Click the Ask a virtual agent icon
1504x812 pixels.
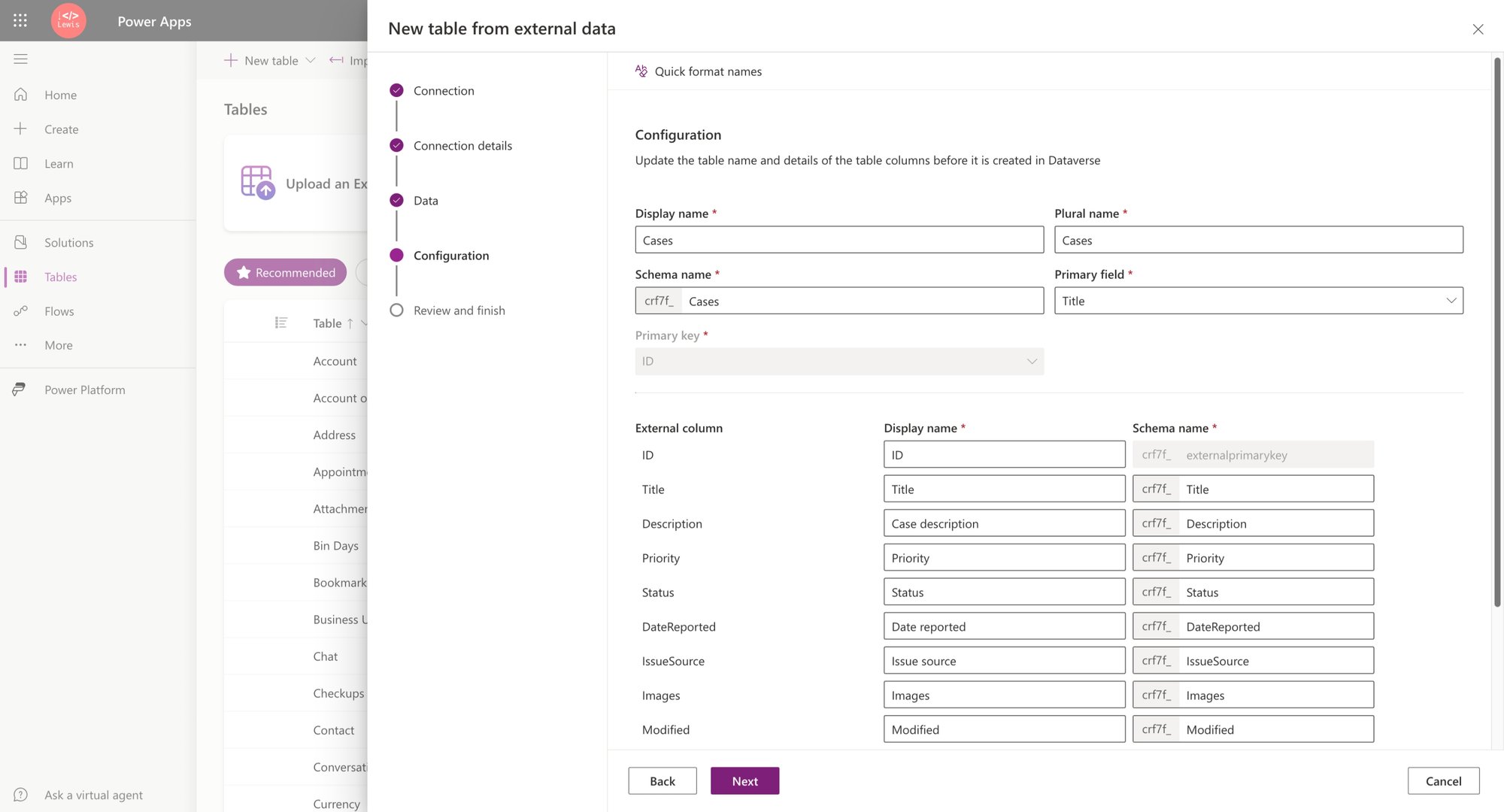coord(21,795)
